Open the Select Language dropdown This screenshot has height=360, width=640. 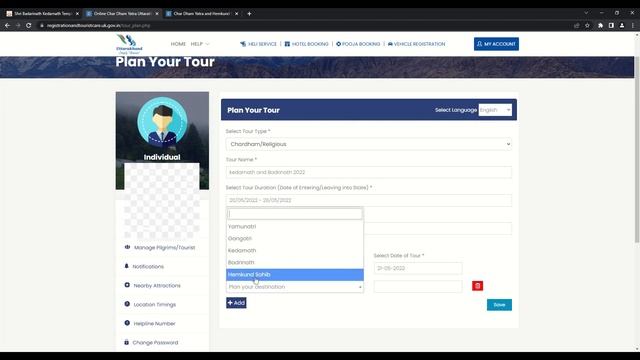(495, 110)
